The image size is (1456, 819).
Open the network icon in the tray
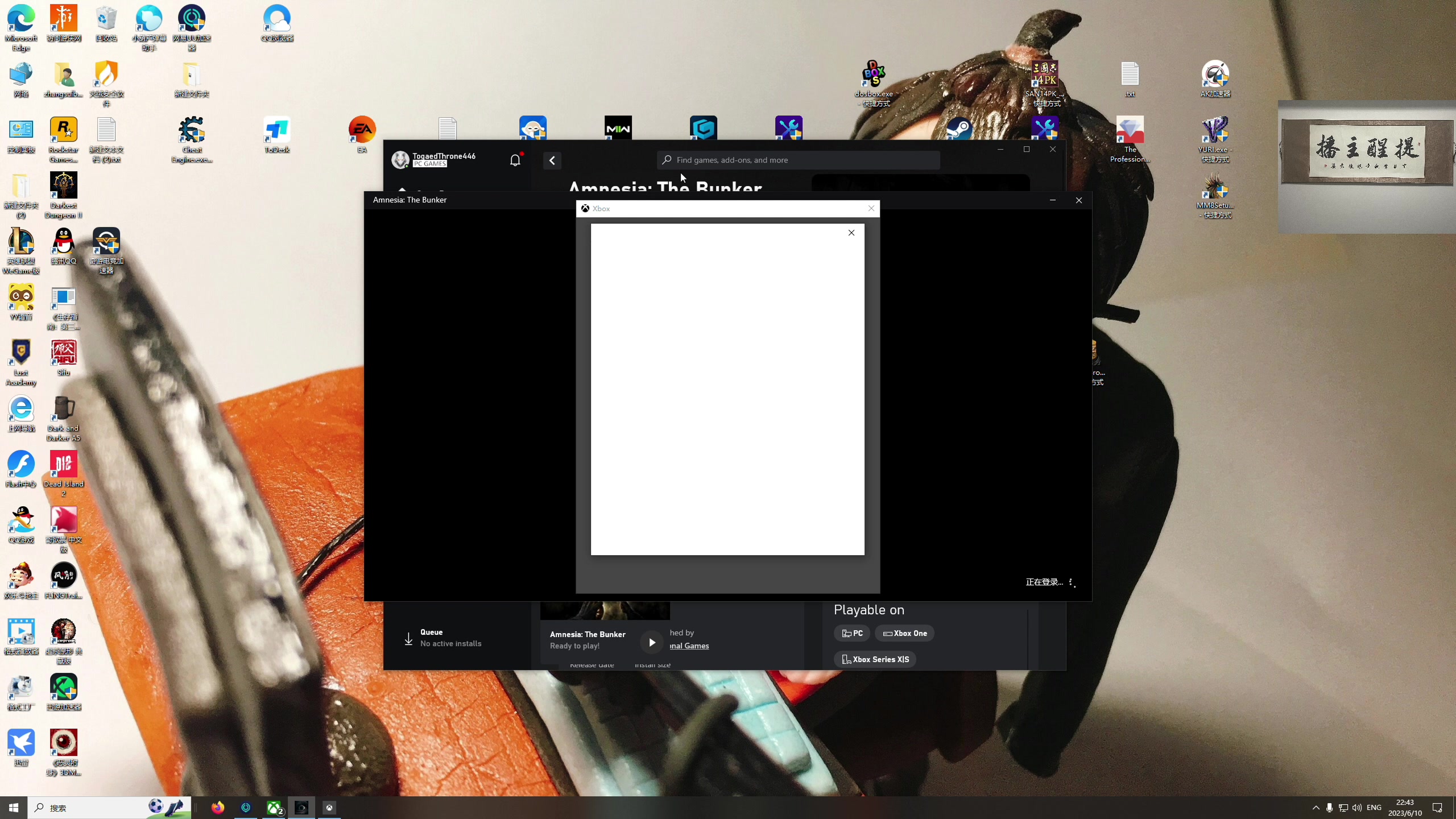click(1343, 808)
